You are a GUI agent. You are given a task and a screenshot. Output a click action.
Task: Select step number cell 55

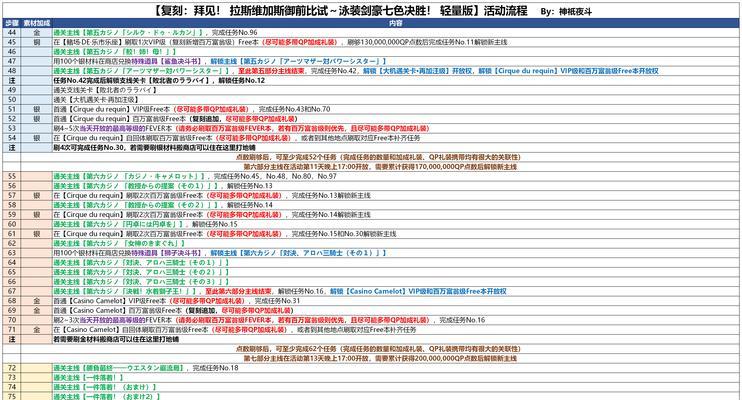pos(11,176)
